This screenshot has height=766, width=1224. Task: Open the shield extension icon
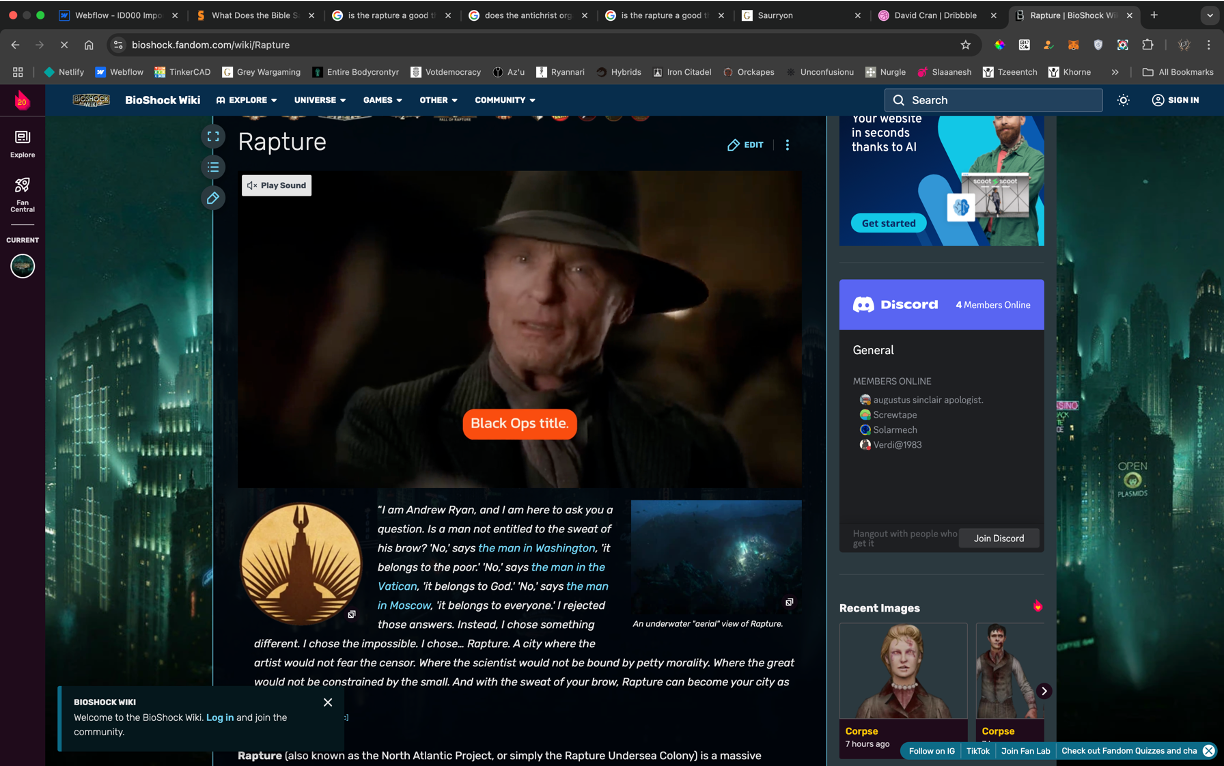pos(1098,45)
